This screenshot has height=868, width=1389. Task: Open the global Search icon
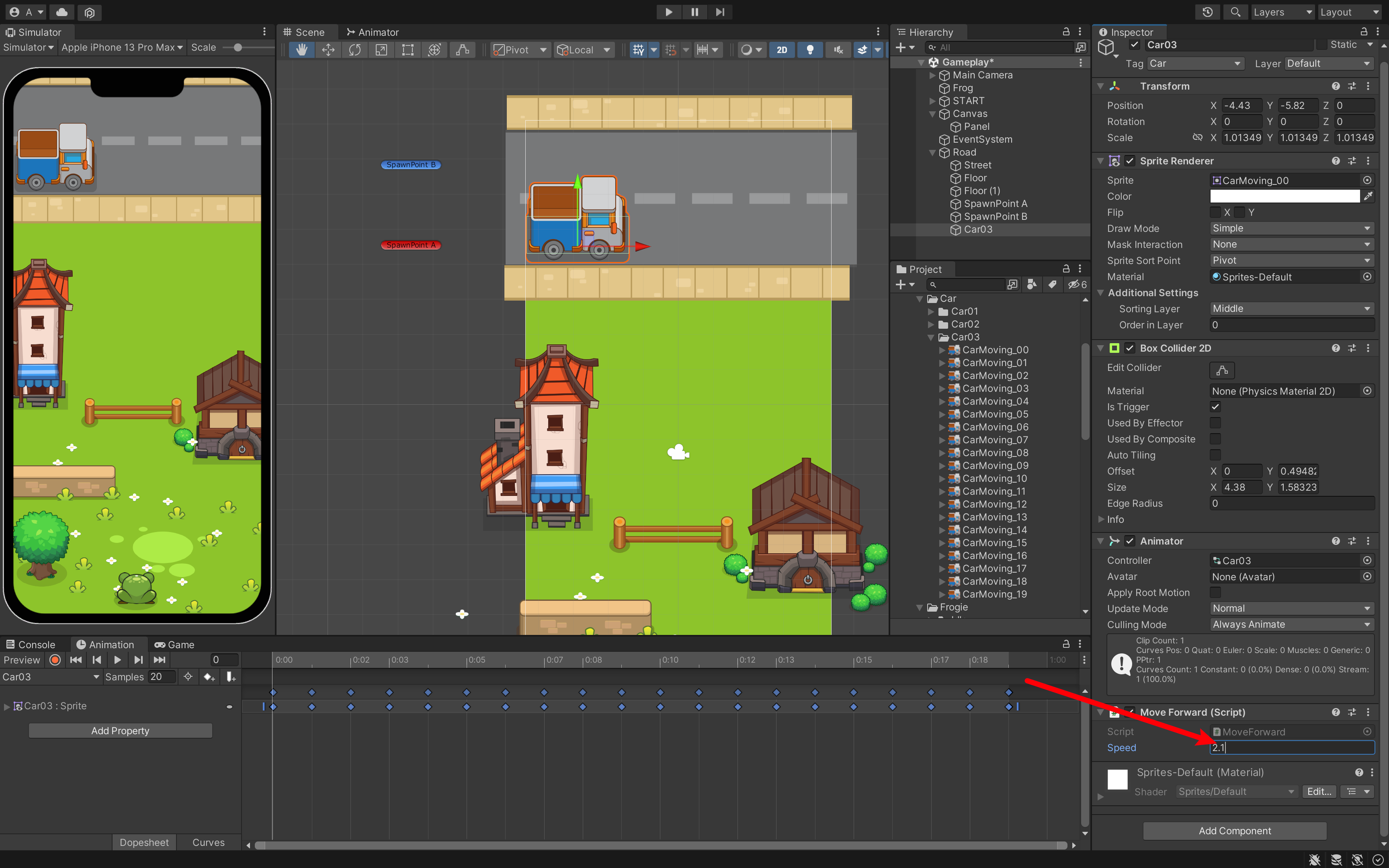click(1235, 12)
